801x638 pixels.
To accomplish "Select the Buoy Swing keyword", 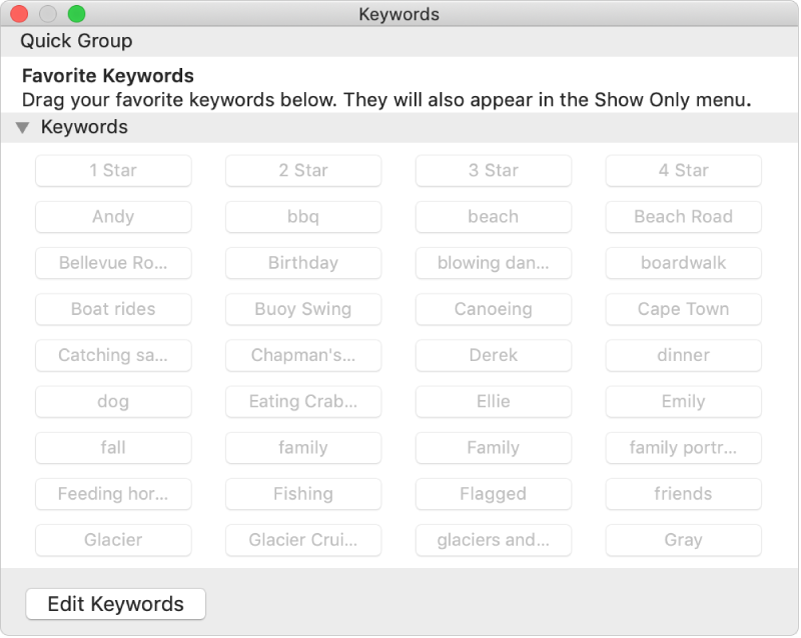I will (x=303, y=309).
